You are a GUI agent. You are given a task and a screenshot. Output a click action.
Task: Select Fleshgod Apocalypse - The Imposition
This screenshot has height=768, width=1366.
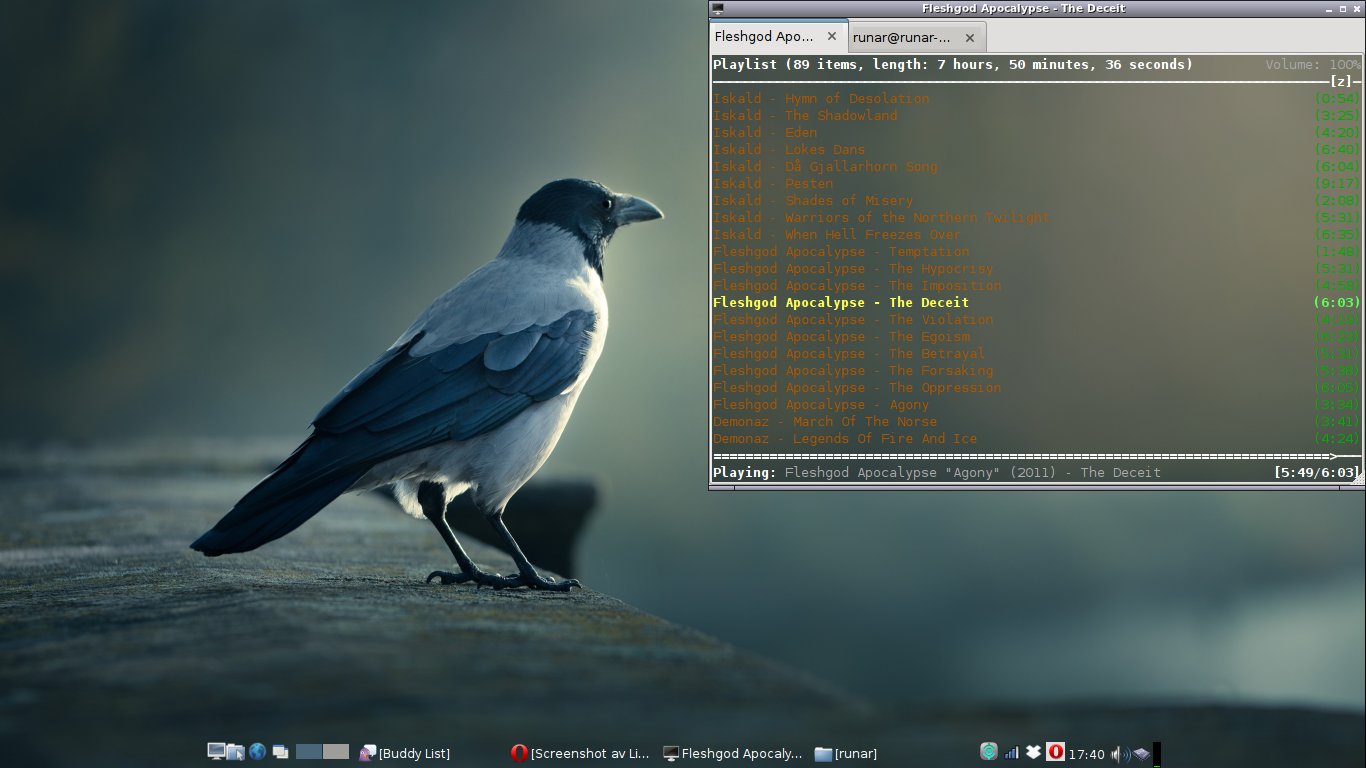tap(857, 285)
